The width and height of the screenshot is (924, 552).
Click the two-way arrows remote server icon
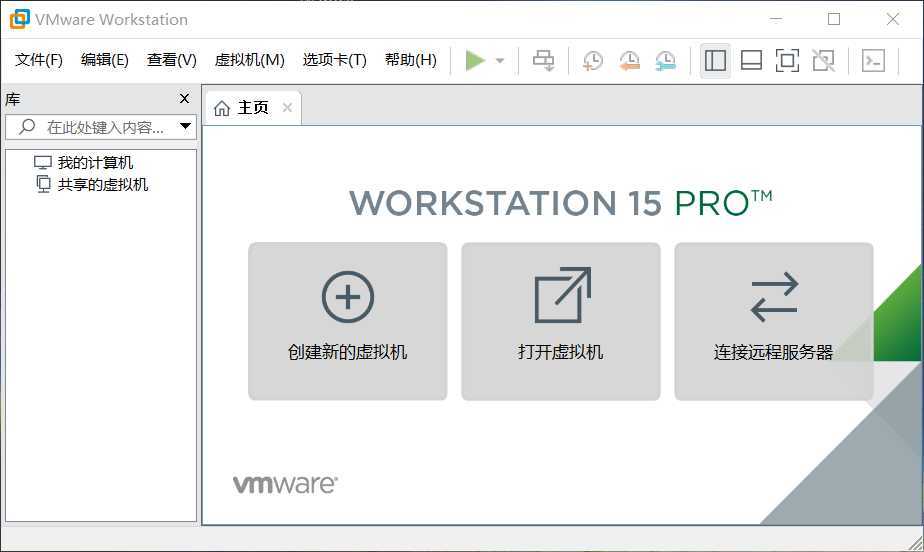[x=774, y=296]
